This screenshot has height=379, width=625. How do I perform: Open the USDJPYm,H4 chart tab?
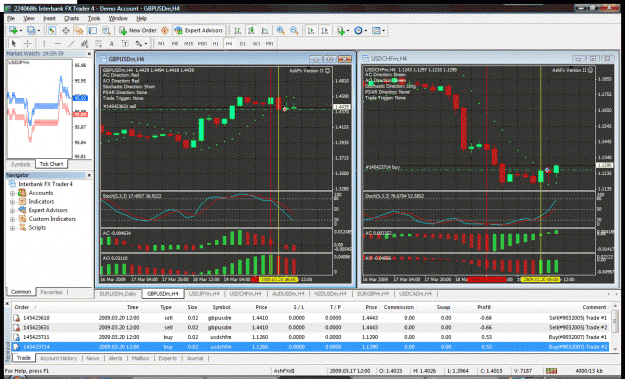tap(204, 294)
